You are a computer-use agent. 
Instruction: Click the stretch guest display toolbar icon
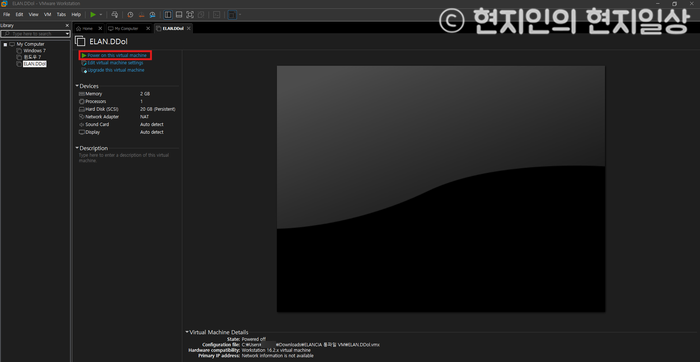click(232, 15)
